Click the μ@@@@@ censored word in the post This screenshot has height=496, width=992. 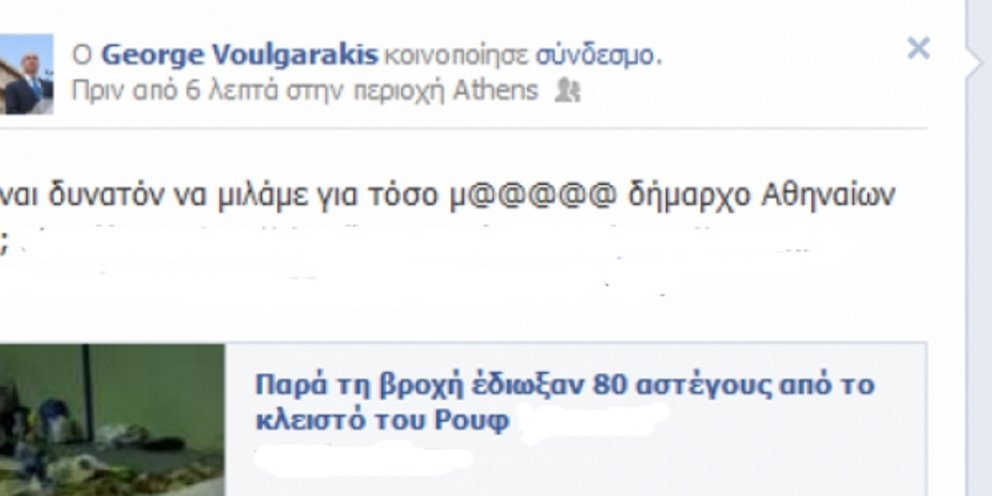533,196
